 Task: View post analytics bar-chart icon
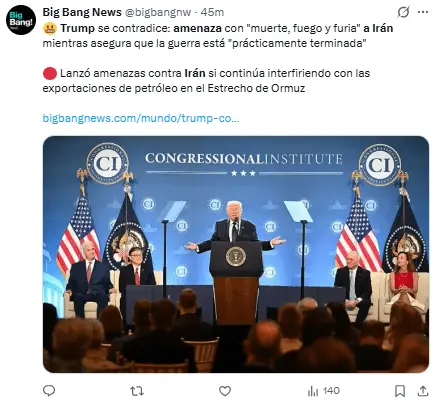pyautogui.click(x=313, y=391)
